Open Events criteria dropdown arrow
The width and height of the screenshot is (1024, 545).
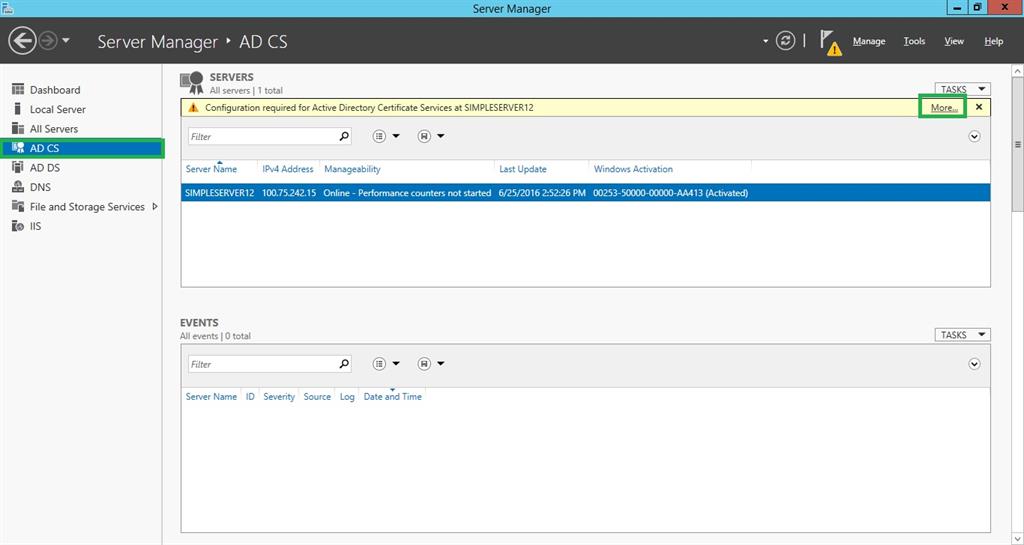[396, 364]
